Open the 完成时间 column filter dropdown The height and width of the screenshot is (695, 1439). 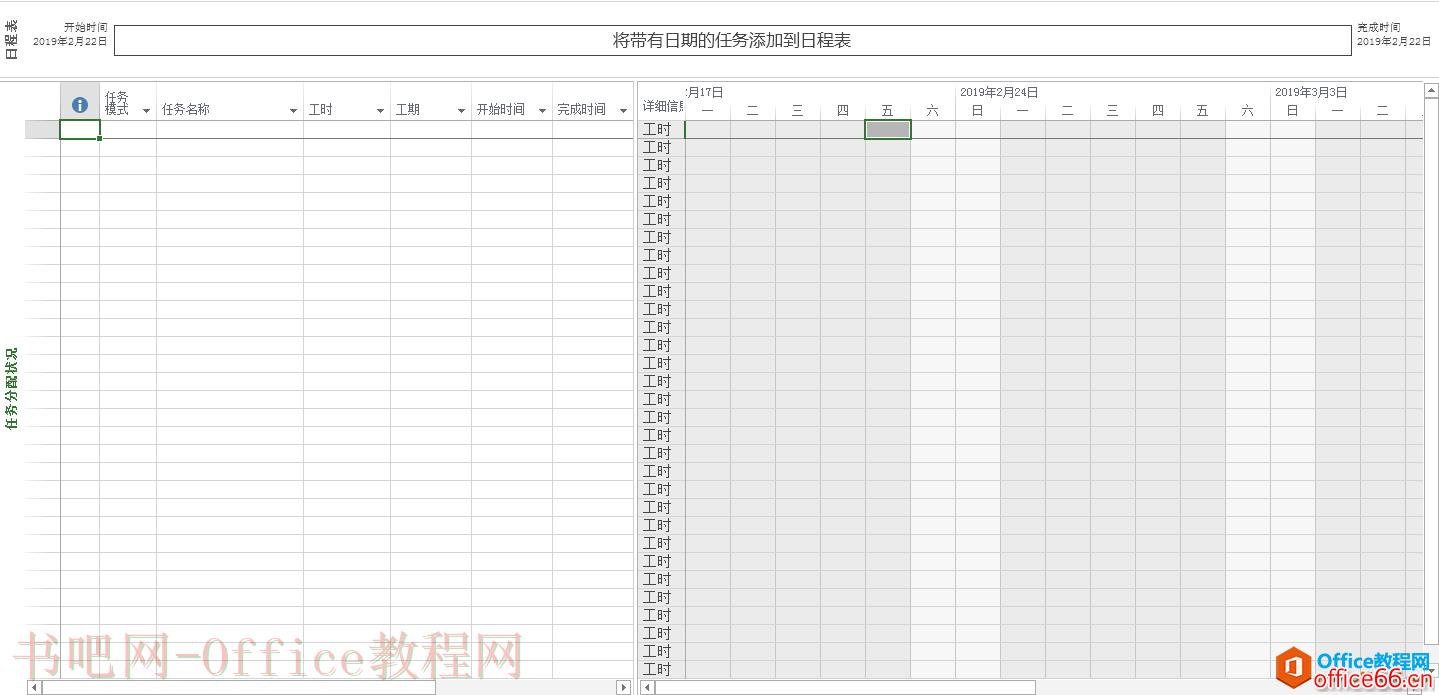pos(623,110)
